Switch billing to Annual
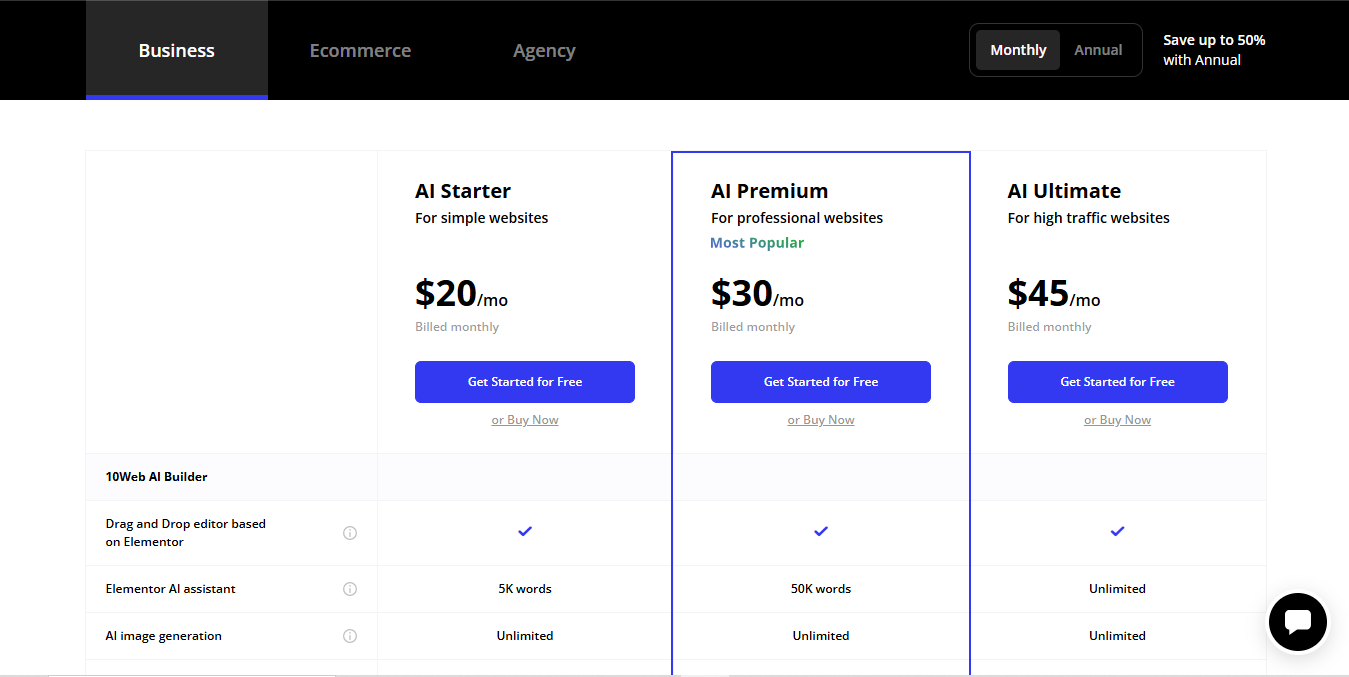Screen dimensions: 1349x677 coord(1098,50)
